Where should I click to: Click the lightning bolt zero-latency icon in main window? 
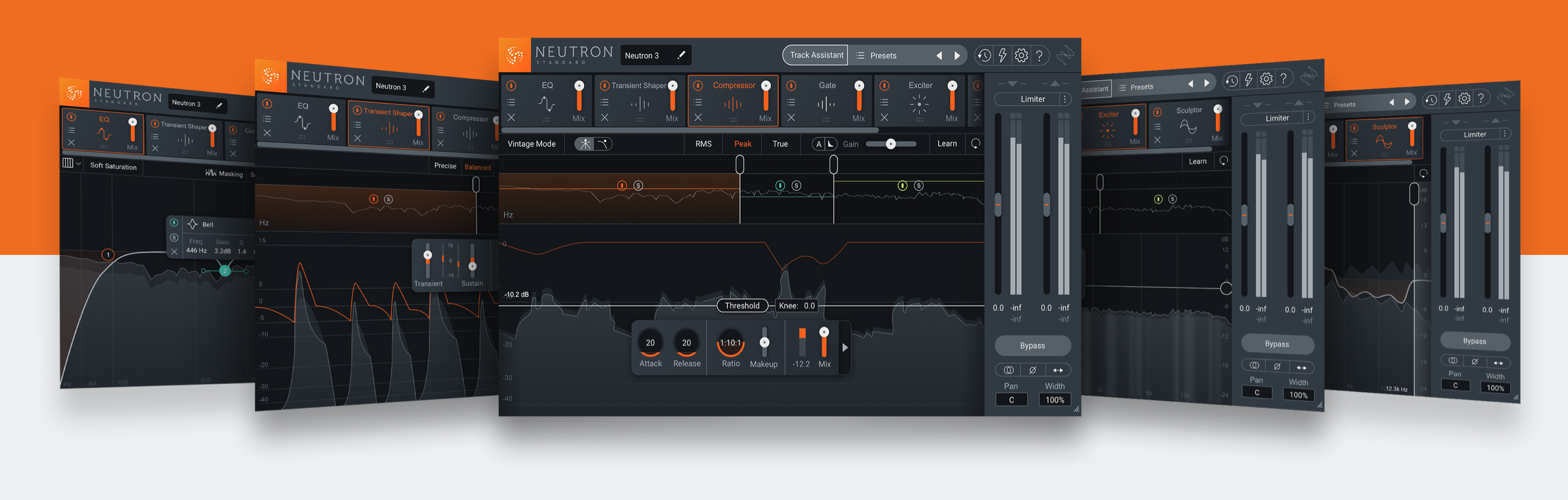pos(1002,56)
